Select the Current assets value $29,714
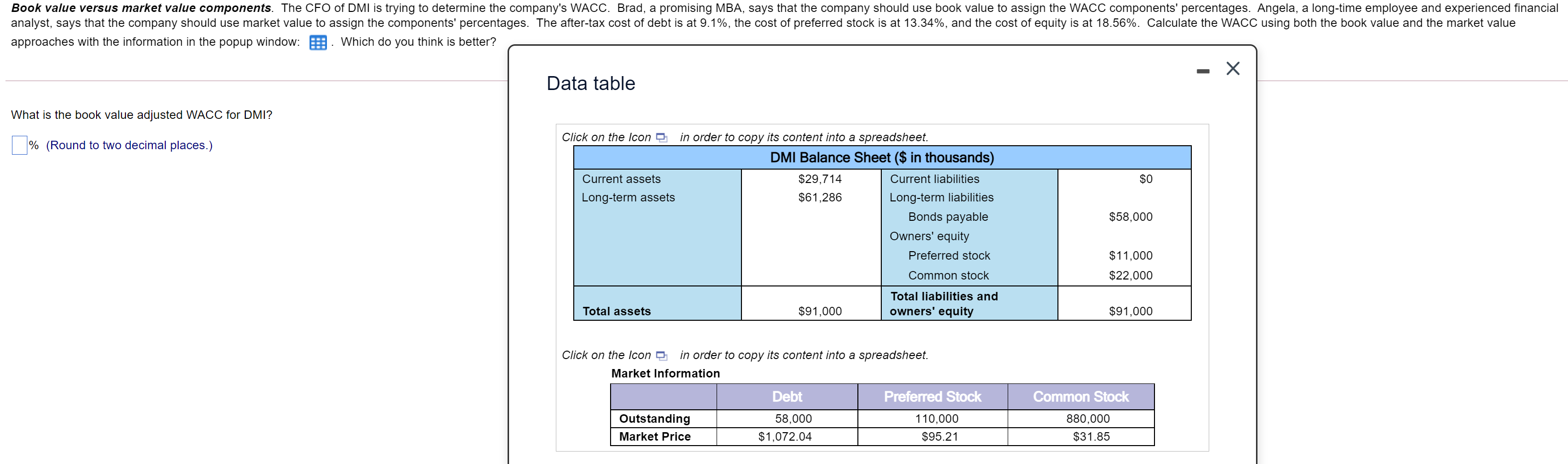Screen dimensions: 1568x464 820,179
